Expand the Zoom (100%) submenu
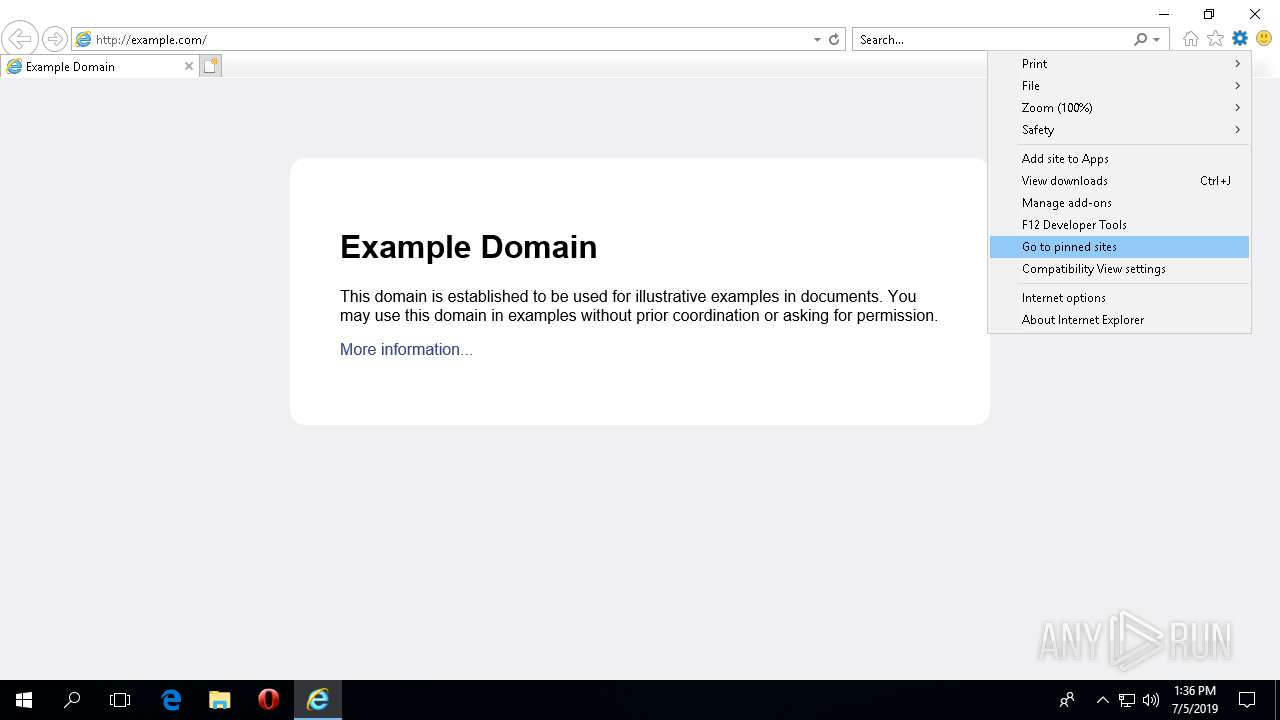The width and height of the screenshot is (1280, 720). click(1119, 108)
